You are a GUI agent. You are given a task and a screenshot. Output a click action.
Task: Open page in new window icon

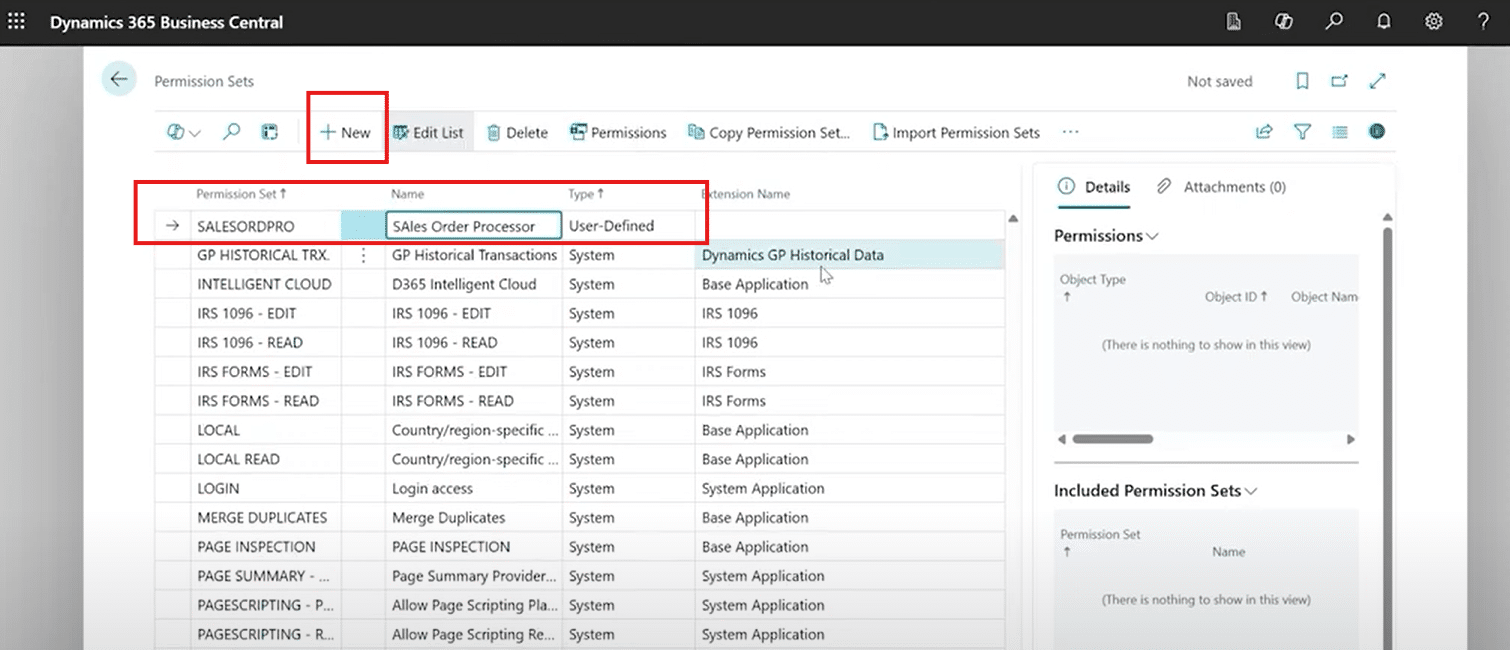pyautogui.click(x=1339, y=81)
